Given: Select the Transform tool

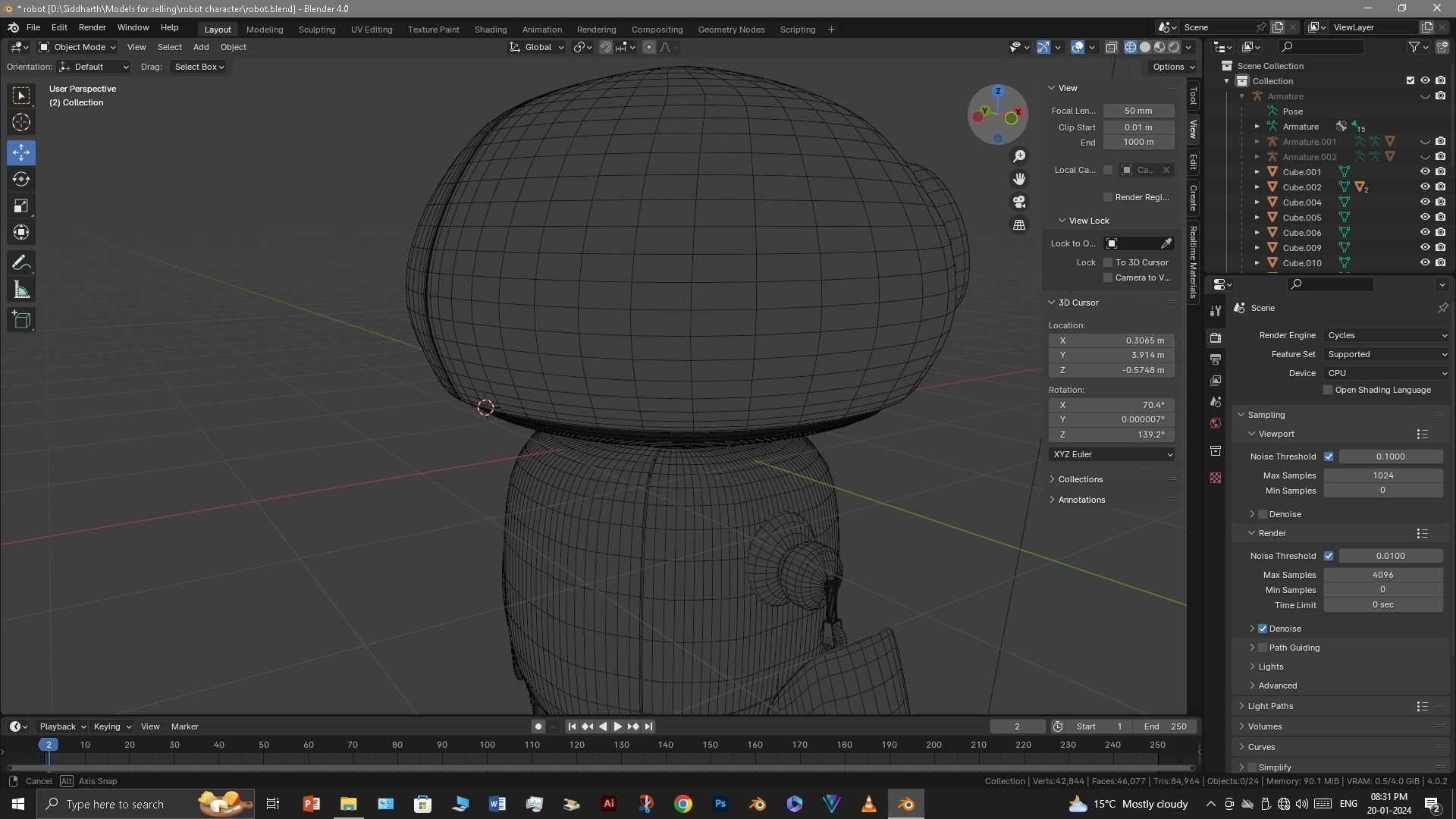Looking at the screenshot, I should click(21, 232).
